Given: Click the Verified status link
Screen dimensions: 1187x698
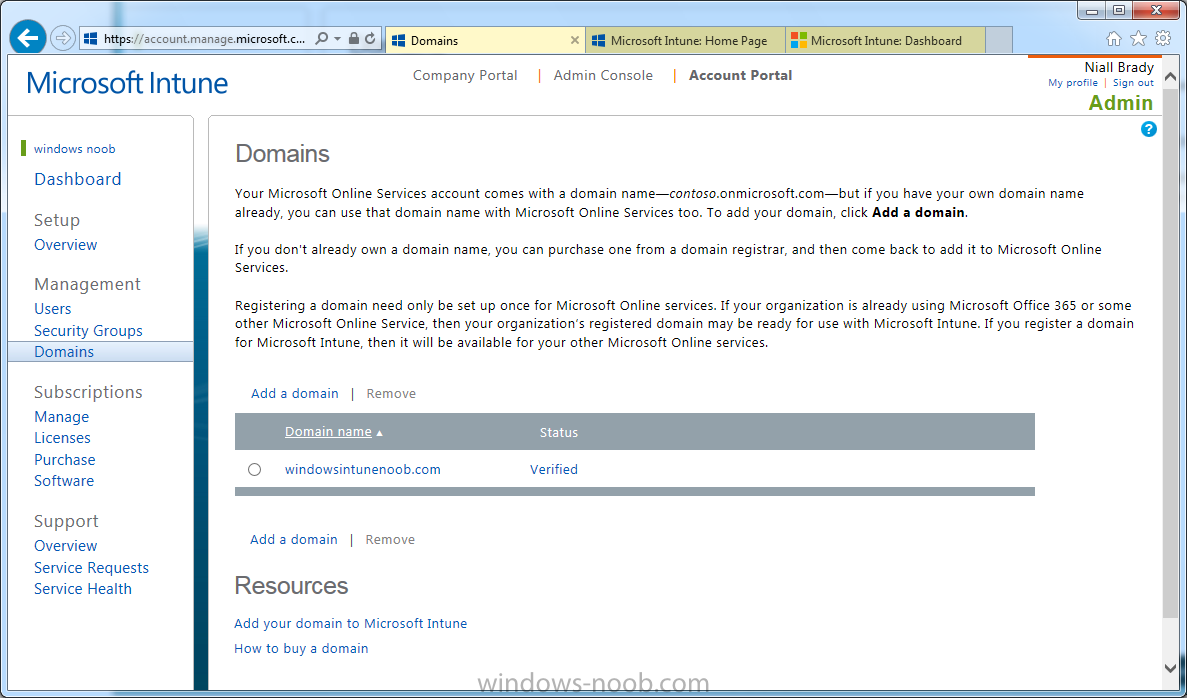Looking at the screenshot, I should point(553,470).
